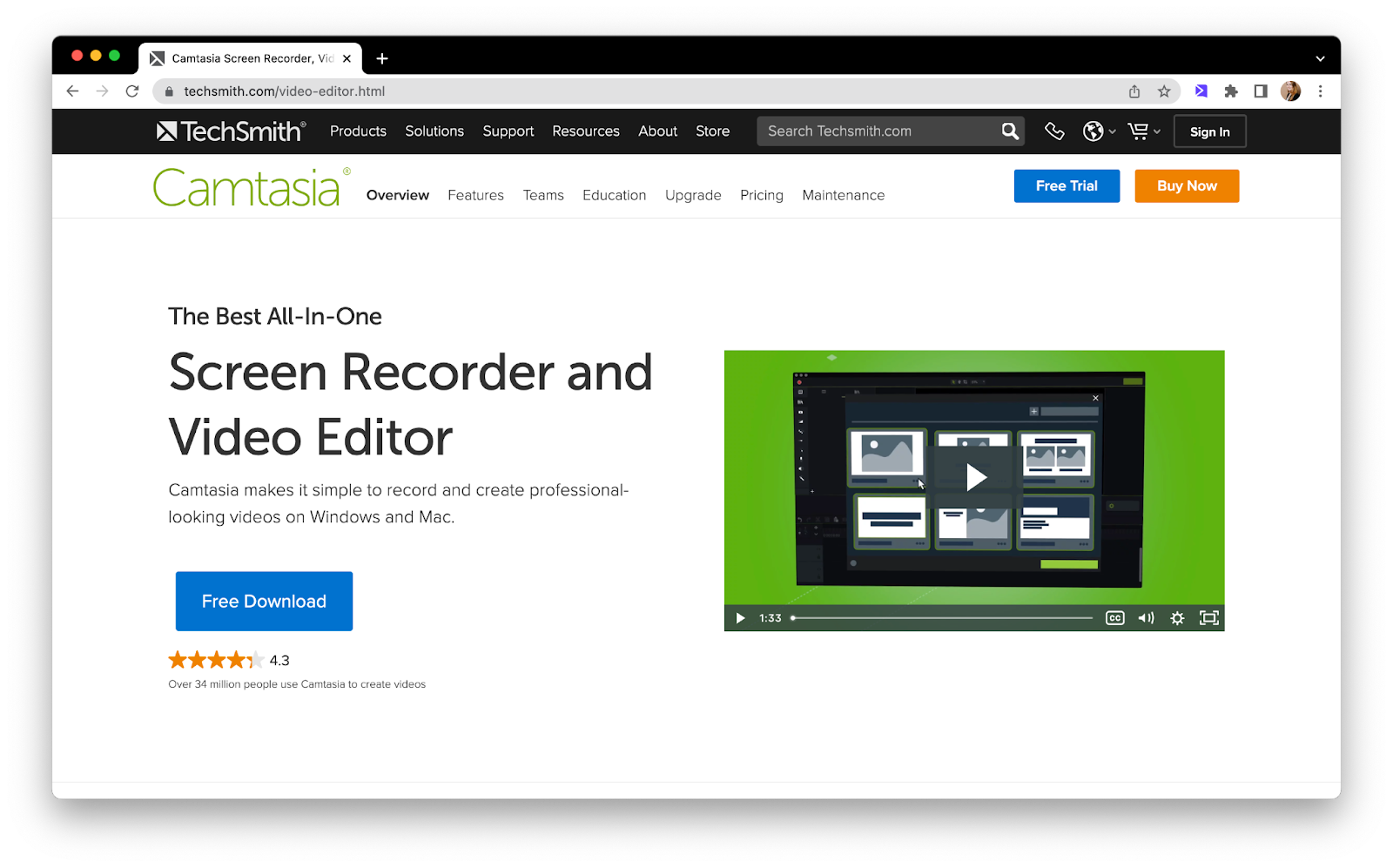Bookmark this page with the star icon
Screen dimensions: 1393x868
(1164, 91)
